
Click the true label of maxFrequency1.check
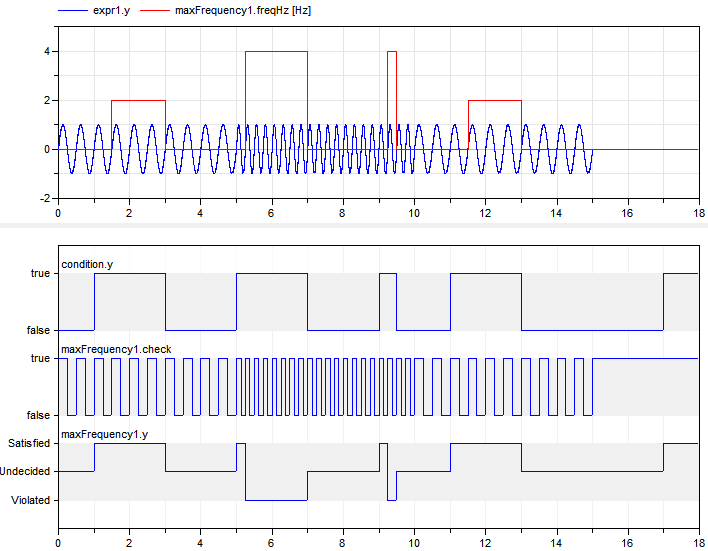40,358
